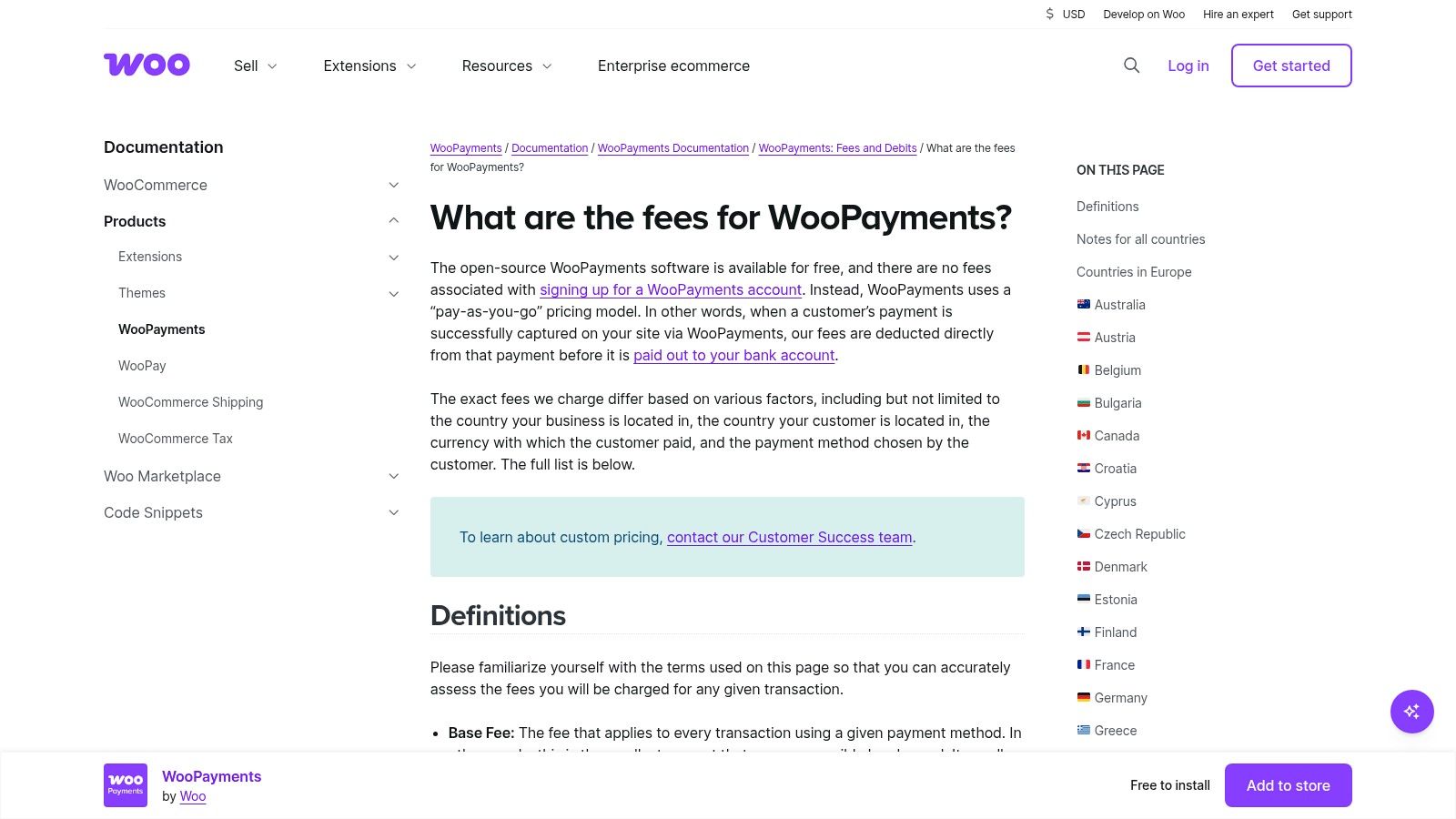Click the Cyprus flag icon
The height and width of the screenshot is (819, 1456).
[x=1083, y=501]
